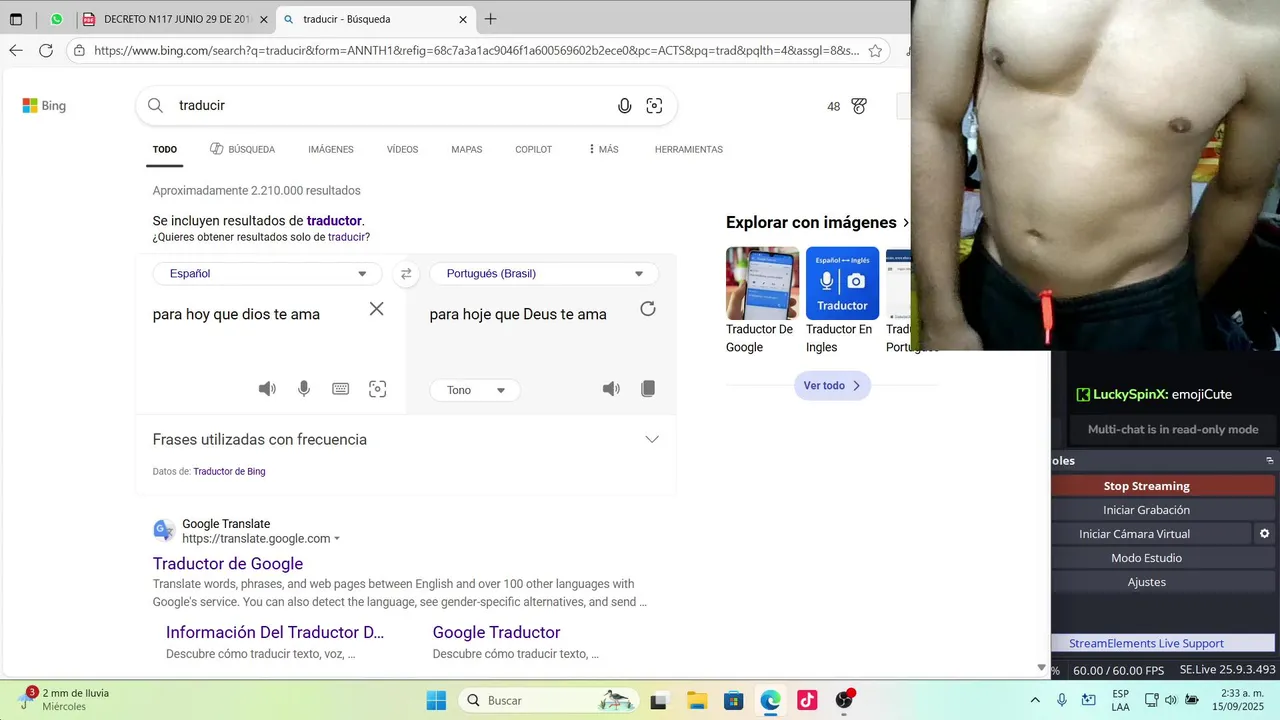Click the browser back arrow
1280x720 pixels.
click(x=16, y=50)
